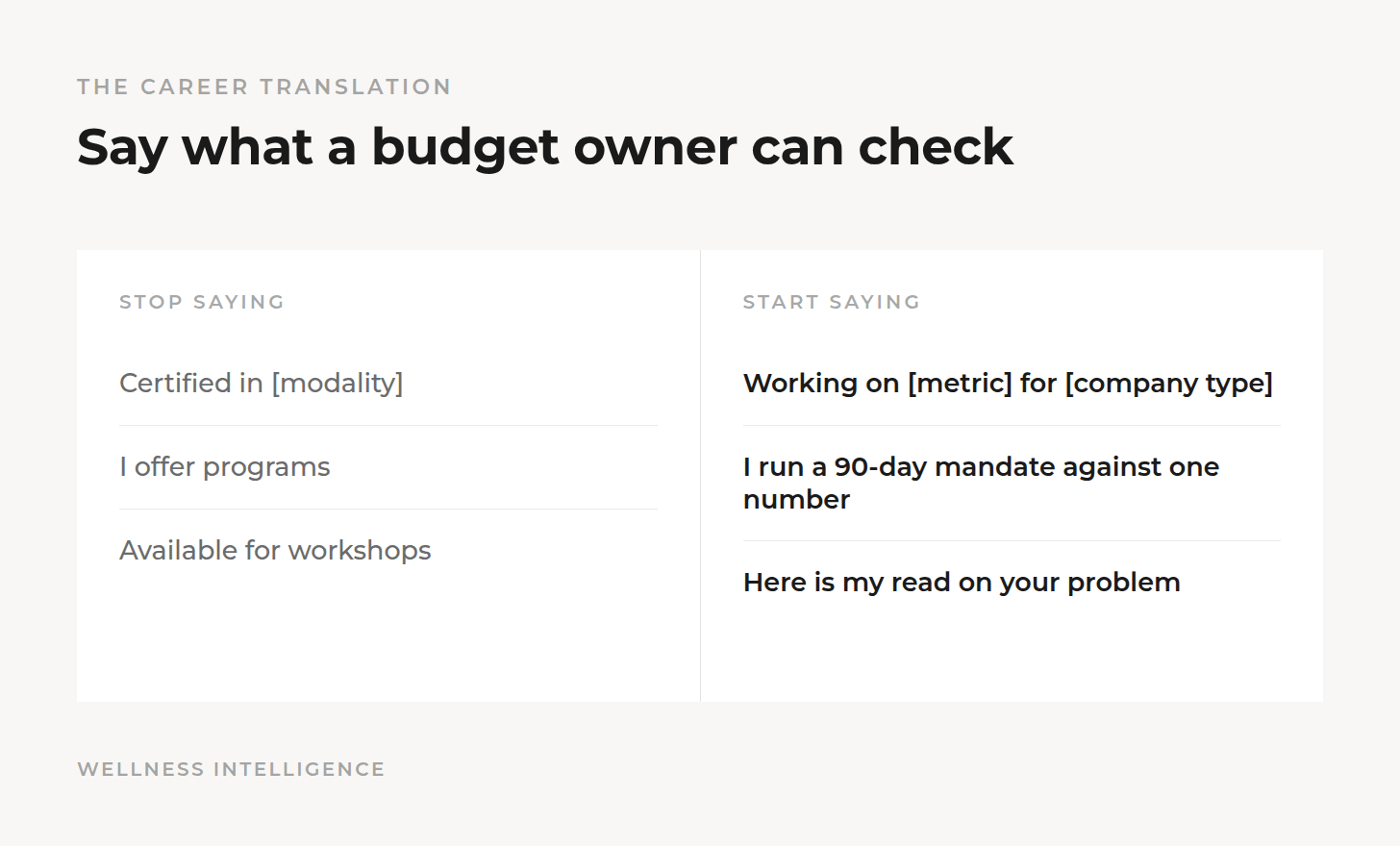Select 'Available for workshops' entry
This screenshot has height=846, width=1400.
(275, 550)
